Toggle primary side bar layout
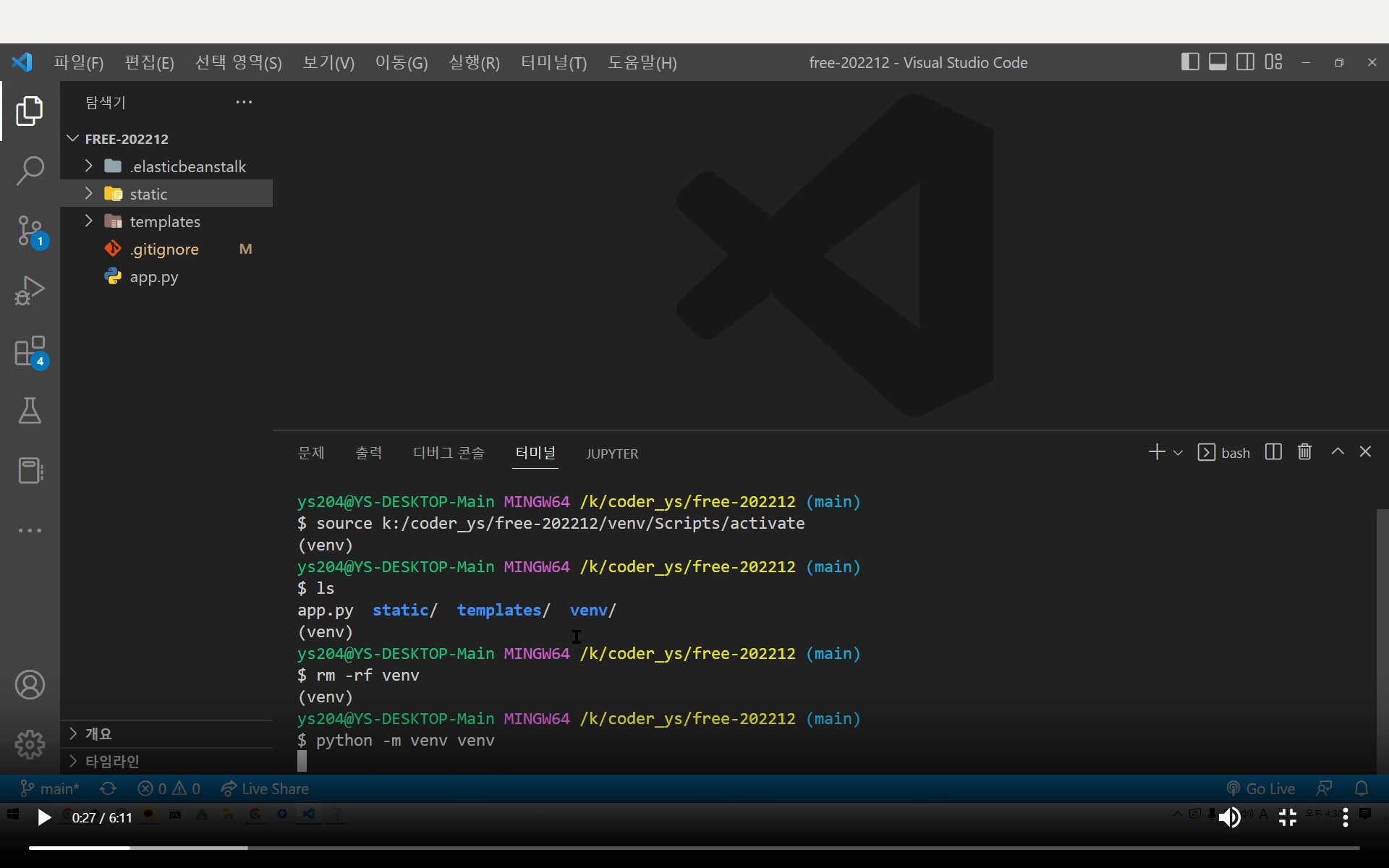This screenshot has height=868, width=1389. click(1190, 62)
